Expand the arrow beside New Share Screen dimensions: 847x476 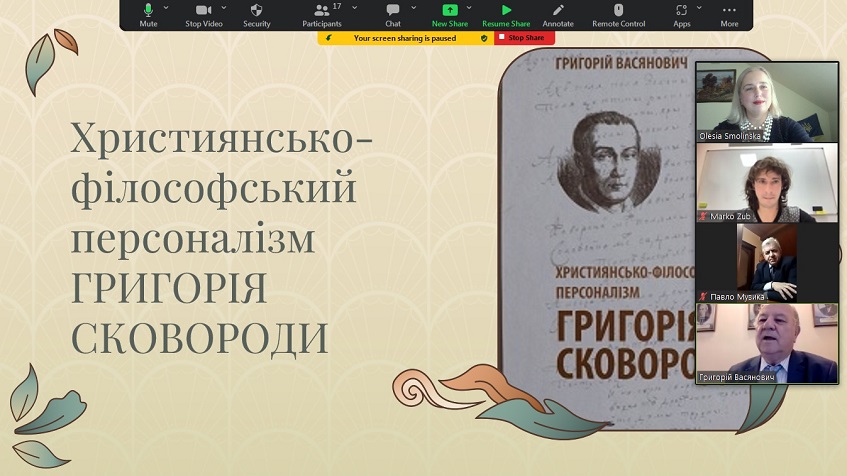469,7
